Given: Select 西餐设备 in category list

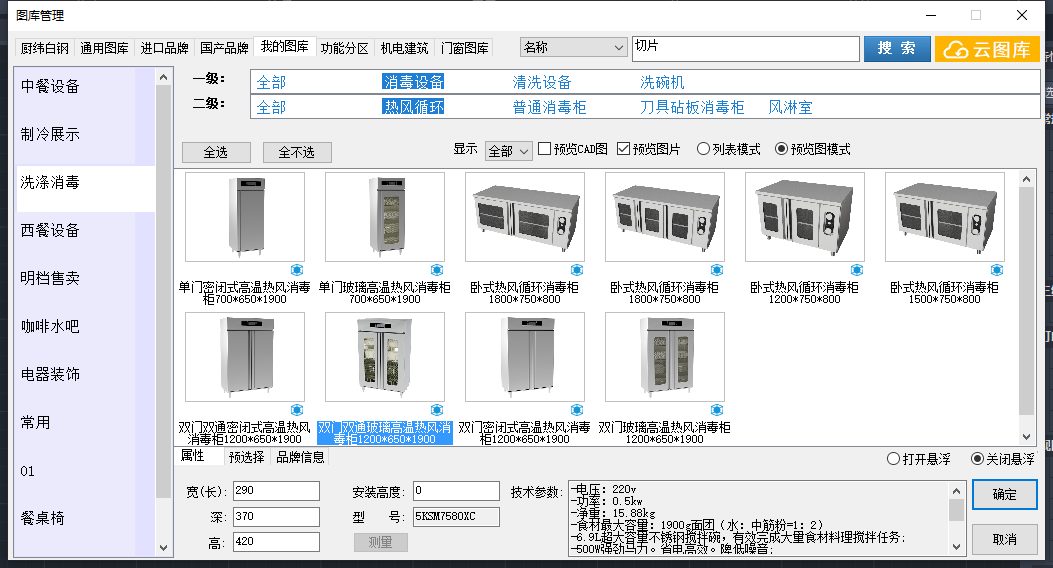Looking at the screenshot, I should click(x=85, y=230).
